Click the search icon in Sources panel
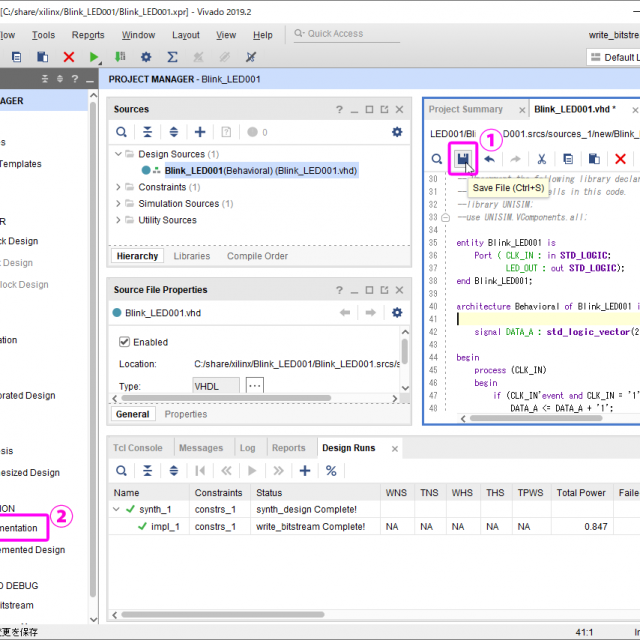This screenshot has height=640, width=640. pyautogui.click(x=122, y=132)
